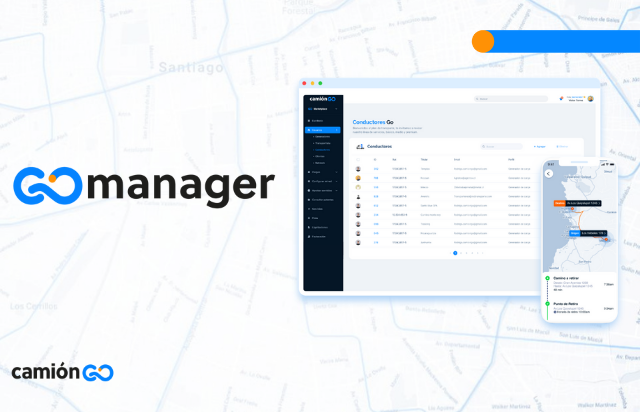640x412 pixels.
Task: Tap the orange destination pin on phone map
Action: [572, 209]
